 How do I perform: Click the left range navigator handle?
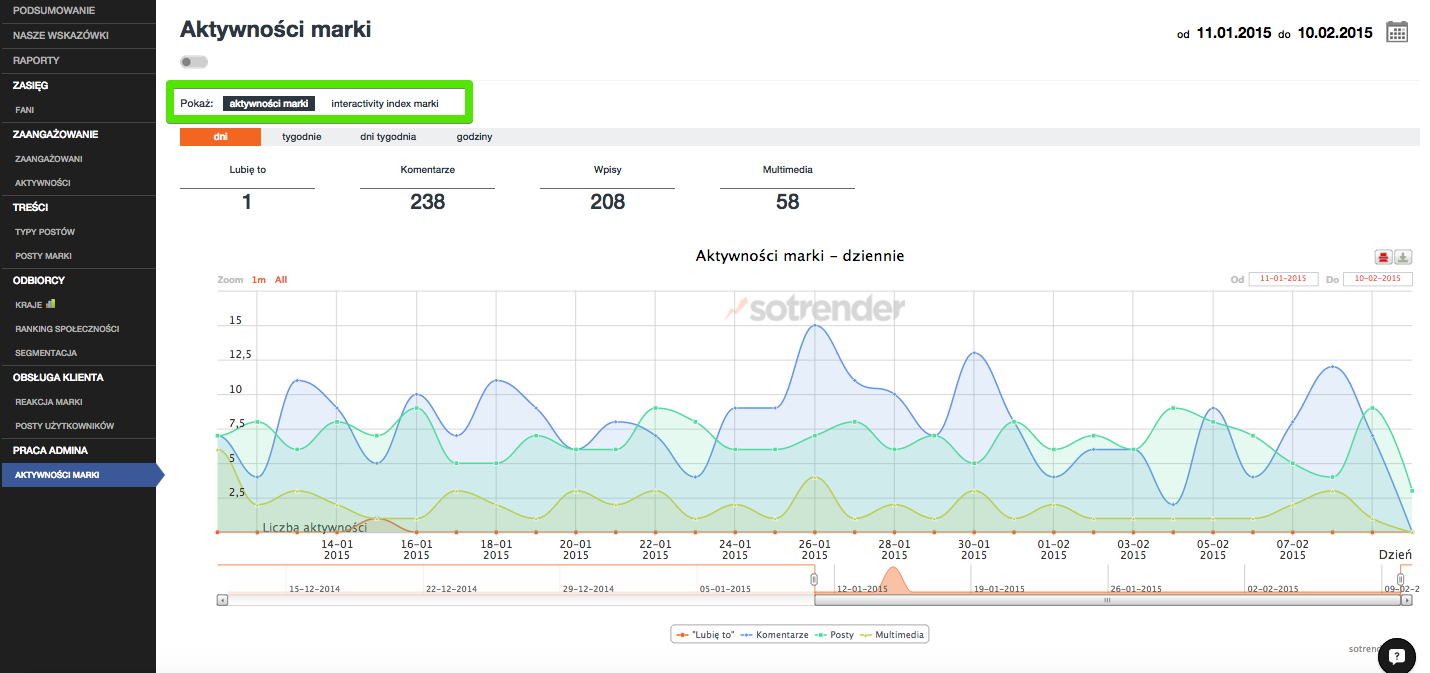click(814, 579)
